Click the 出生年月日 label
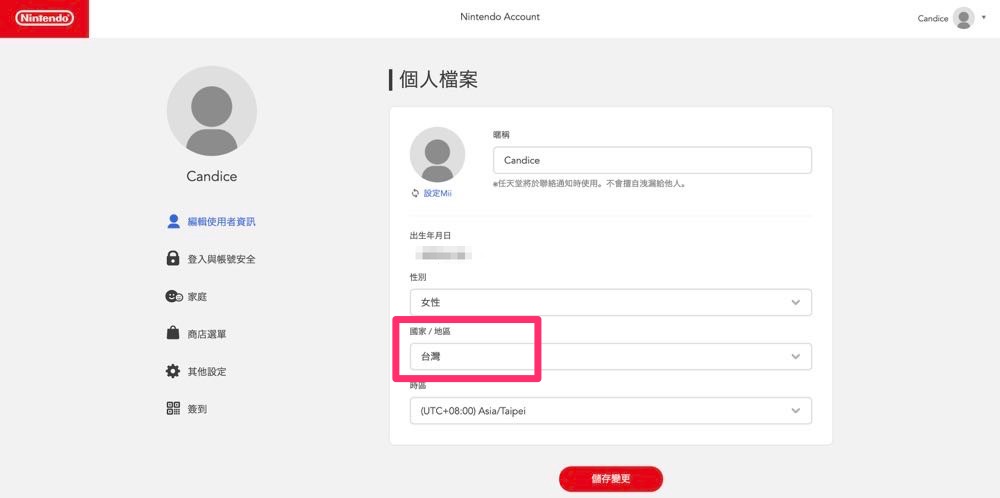 click(430, 235)
